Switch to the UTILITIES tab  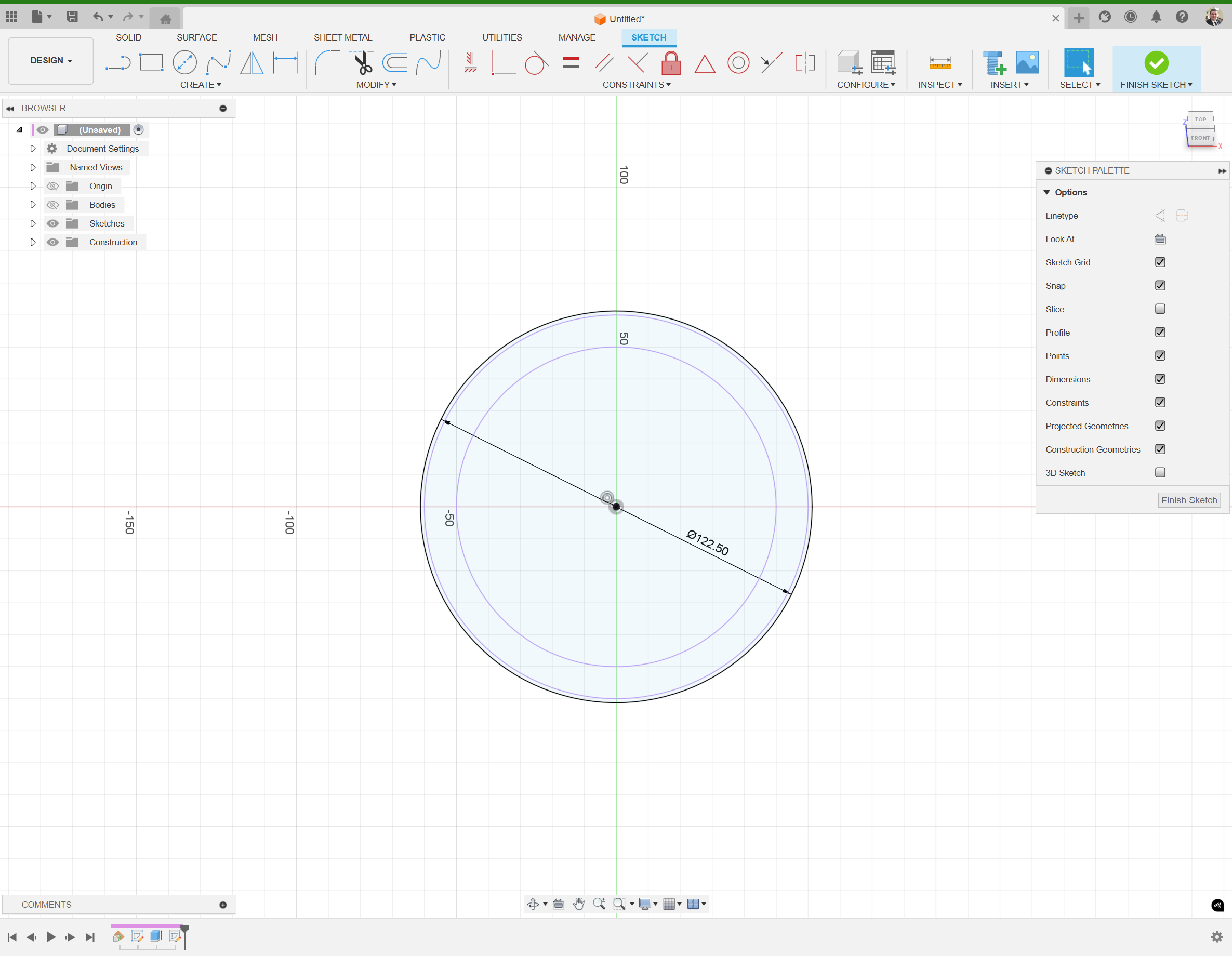pyautogui.click(x=501, y=37)
